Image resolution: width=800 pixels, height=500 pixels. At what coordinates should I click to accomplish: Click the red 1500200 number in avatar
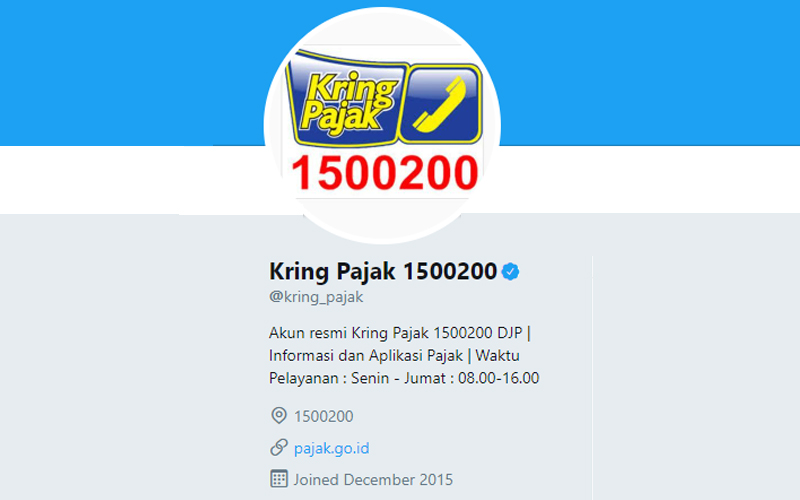(385, 173)
